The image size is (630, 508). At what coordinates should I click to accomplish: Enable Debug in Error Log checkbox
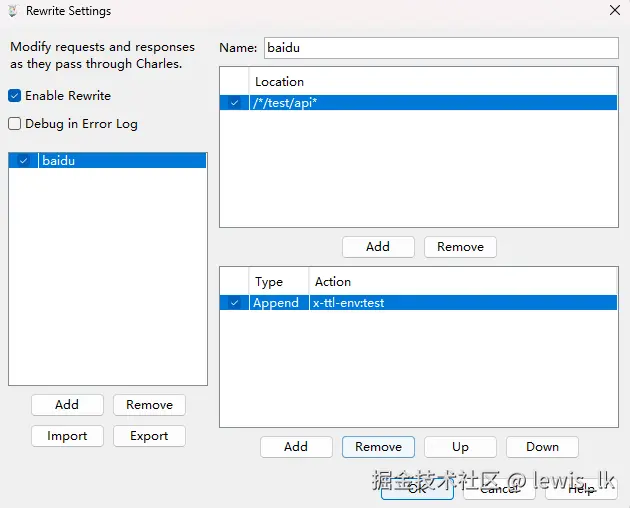[x=14, y=123]
